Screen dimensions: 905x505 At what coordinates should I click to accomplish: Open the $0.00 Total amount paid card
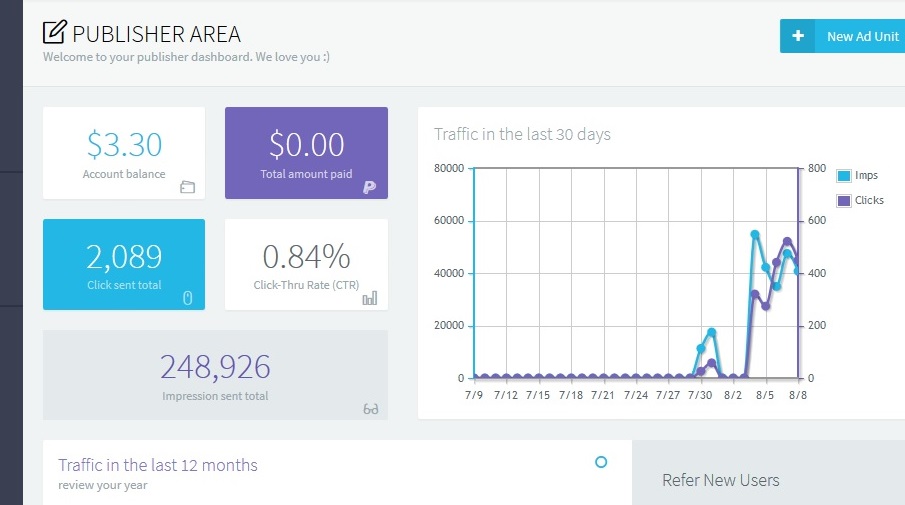point(306,152)
